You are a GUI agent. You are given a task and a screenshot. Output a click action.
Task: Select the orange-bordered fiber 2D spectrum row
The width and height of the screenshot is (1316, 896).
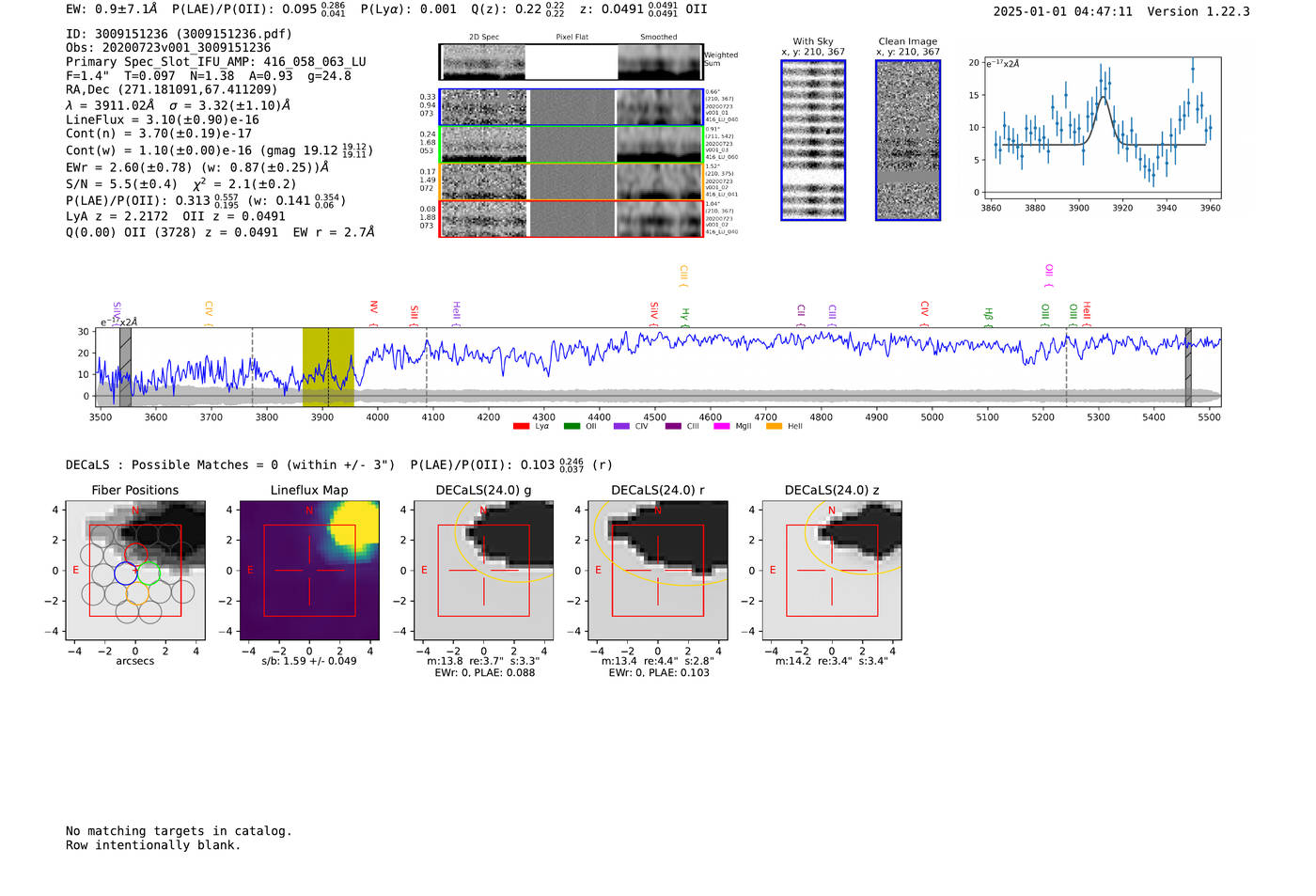pos(572,181)
